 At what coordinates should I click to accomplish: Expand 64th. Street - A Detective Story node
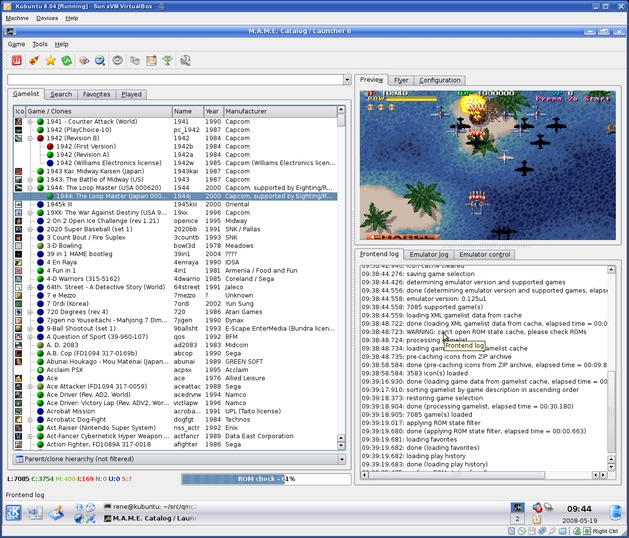30,287
